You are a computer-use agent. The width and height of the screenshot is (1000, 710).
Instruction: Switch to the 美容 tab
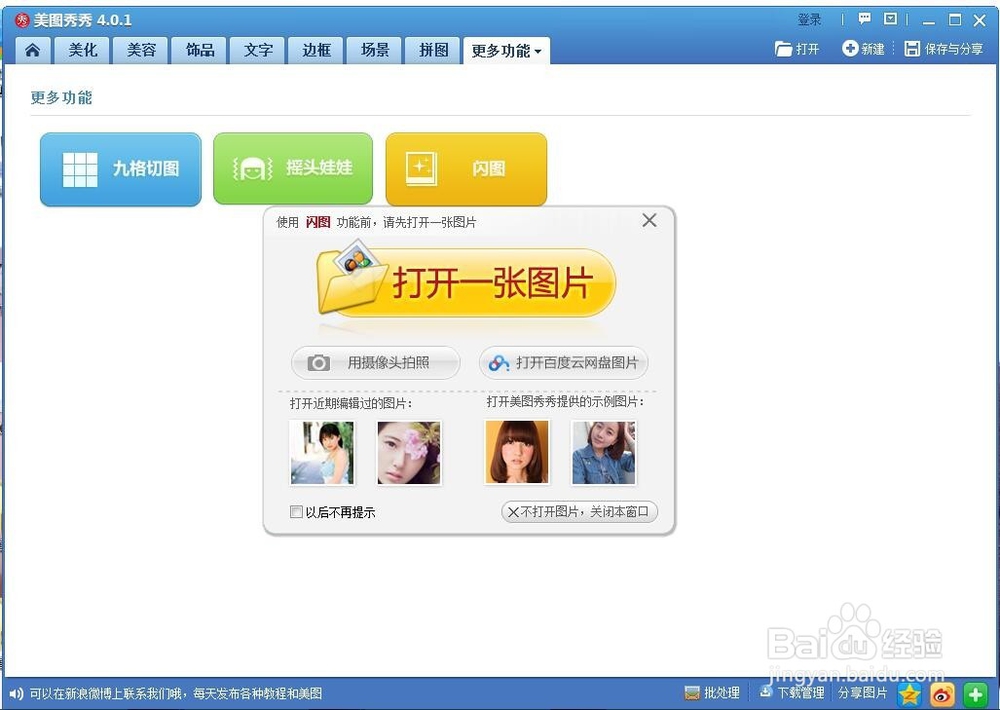141,50
